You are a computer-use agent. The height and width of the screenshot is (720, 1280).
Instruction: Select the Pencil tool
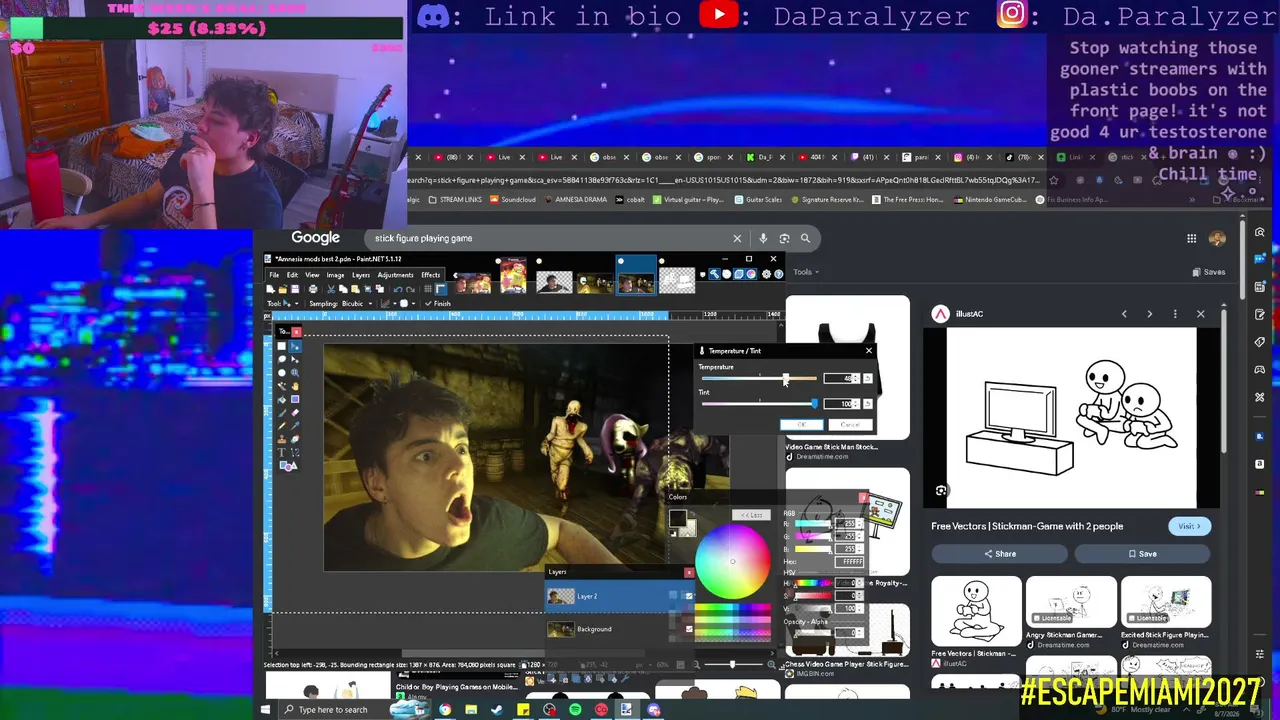point(282,425)
